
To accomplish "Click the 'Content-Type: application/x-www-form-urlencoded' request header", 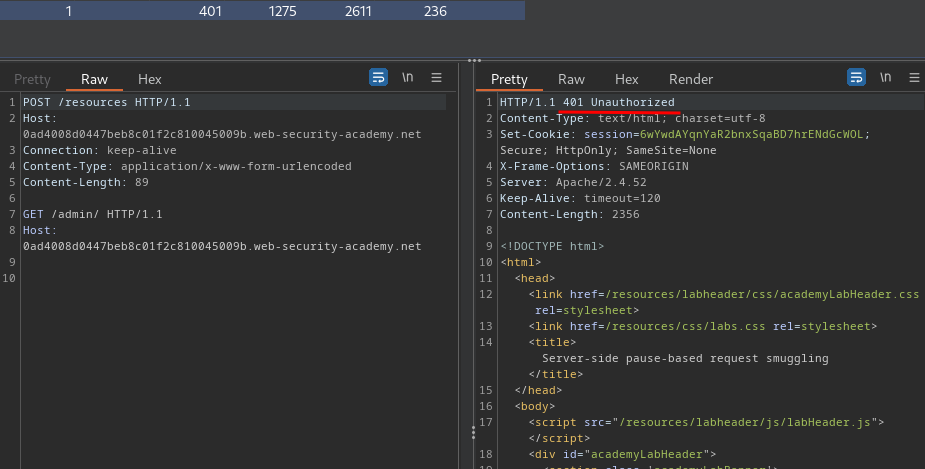I will [187, 166].
